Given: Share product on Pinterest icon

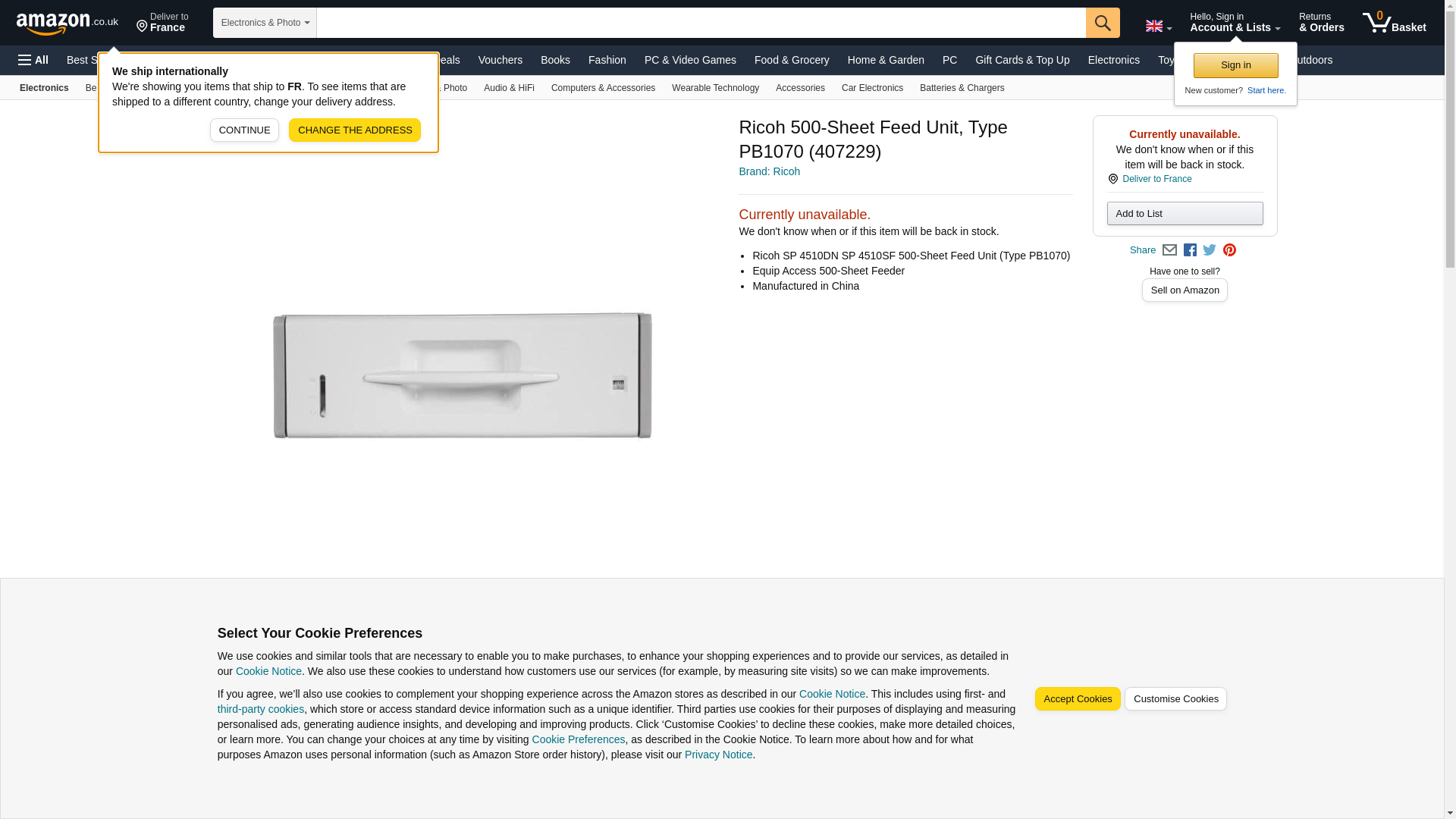Looking at the screenshot, I should click(x=1229, y=250).
